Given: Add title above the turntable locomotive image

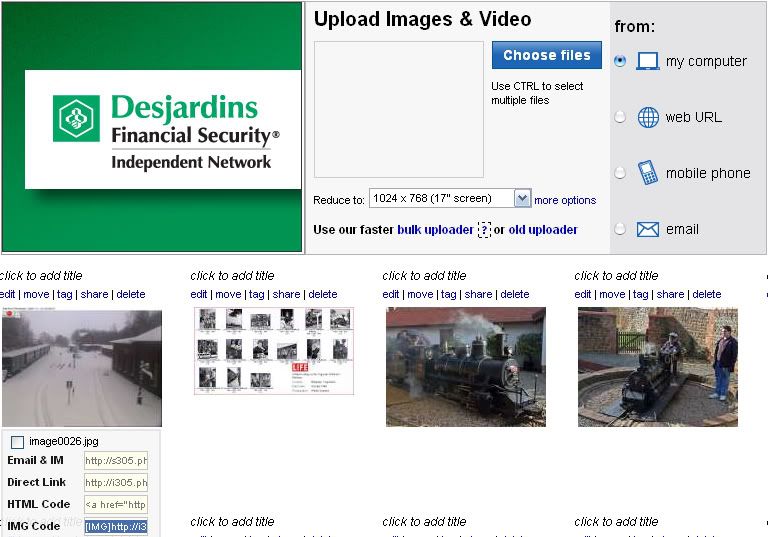Looking at the screenshot, I should [616, 275].
